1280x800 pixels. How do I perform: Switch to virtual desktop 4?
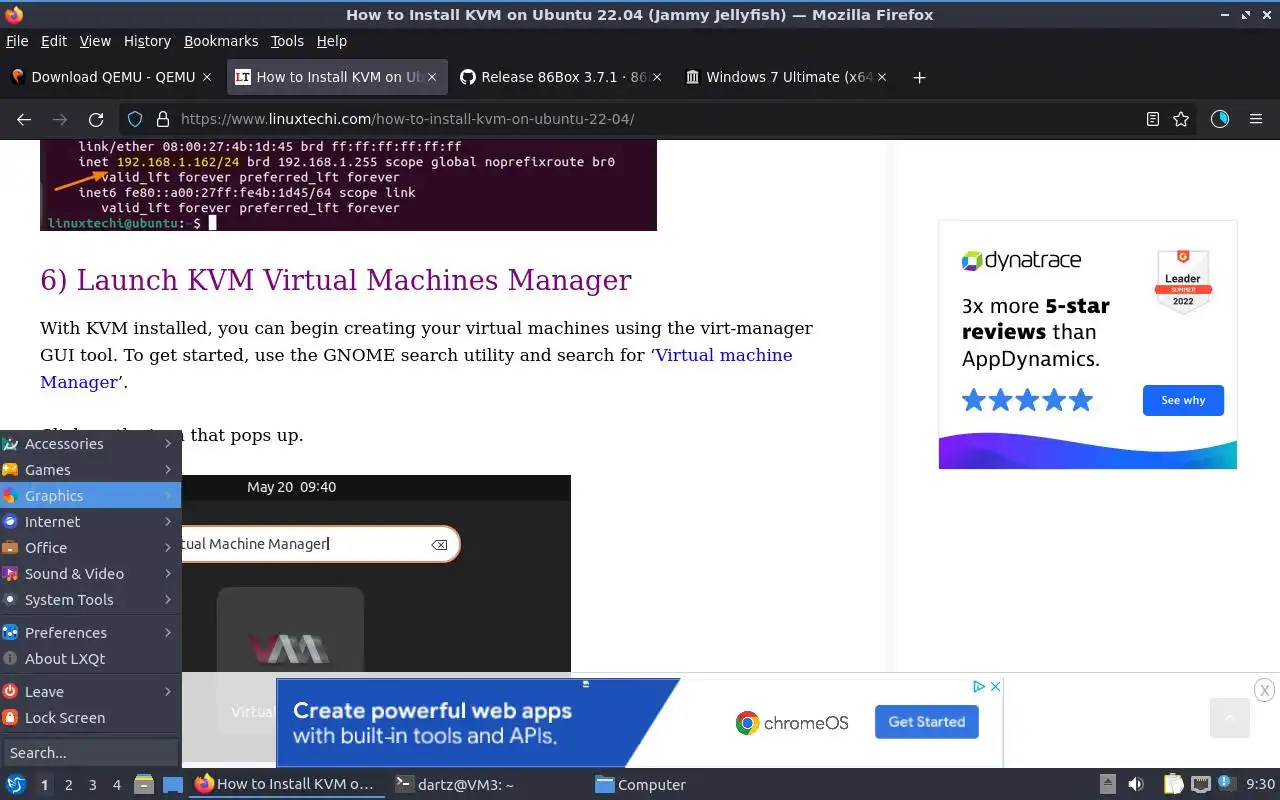(x=116, y=785)
